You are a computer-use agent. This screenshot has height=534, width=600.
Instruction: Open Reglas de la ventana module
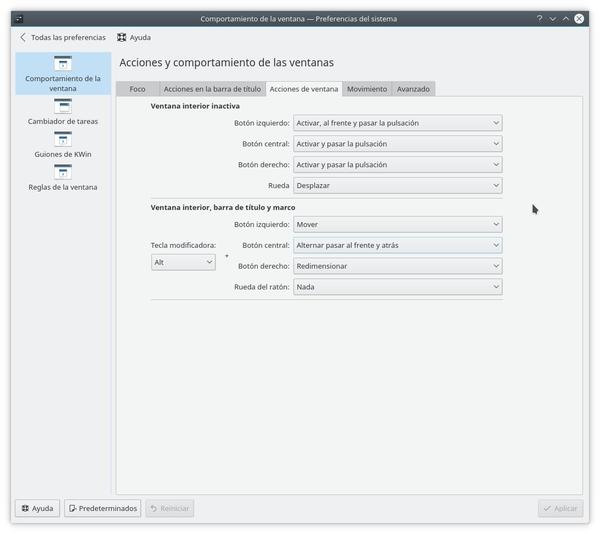(63, 172)
